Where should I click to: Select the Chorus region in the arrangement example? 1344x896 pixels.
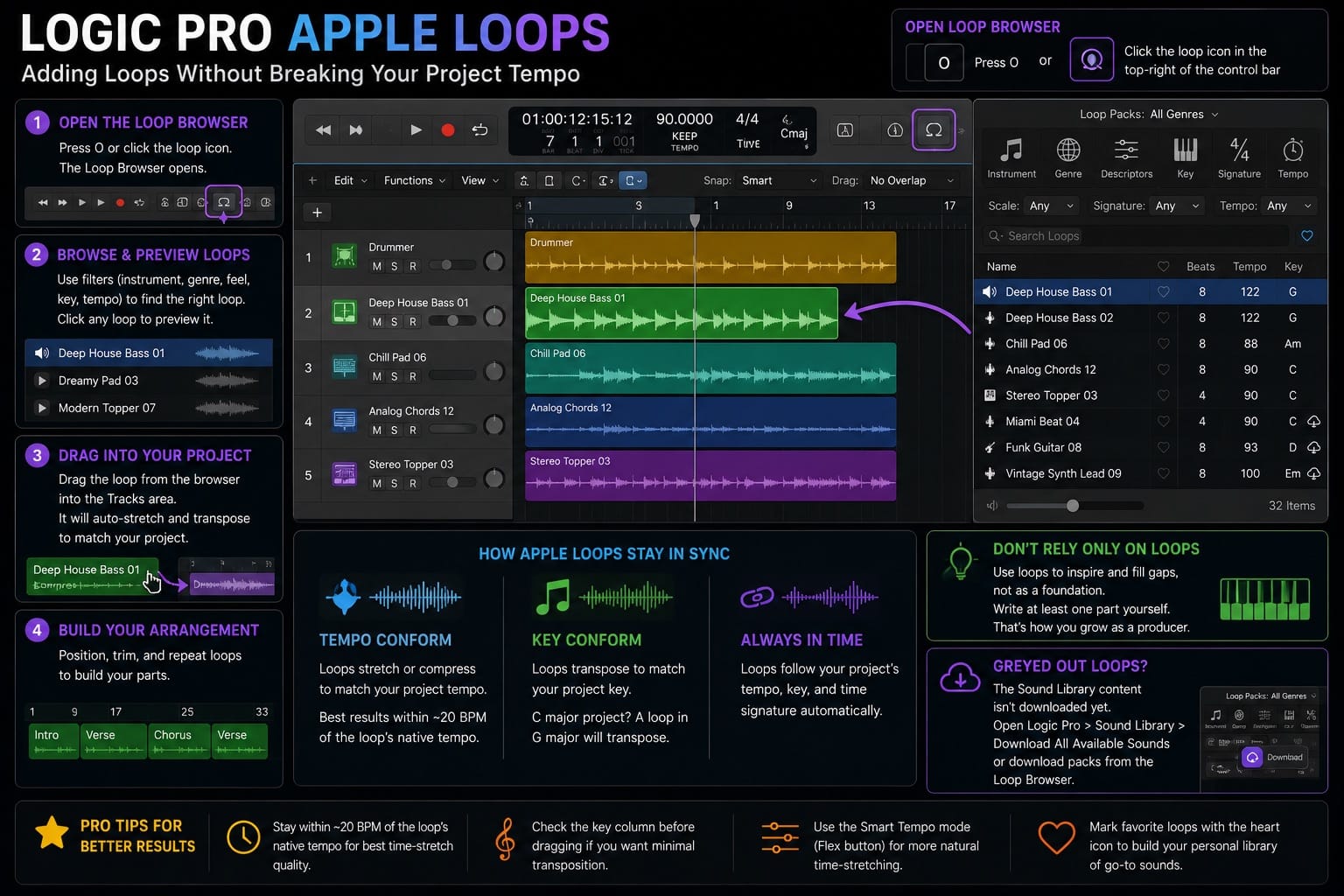[x=179, y=741]
